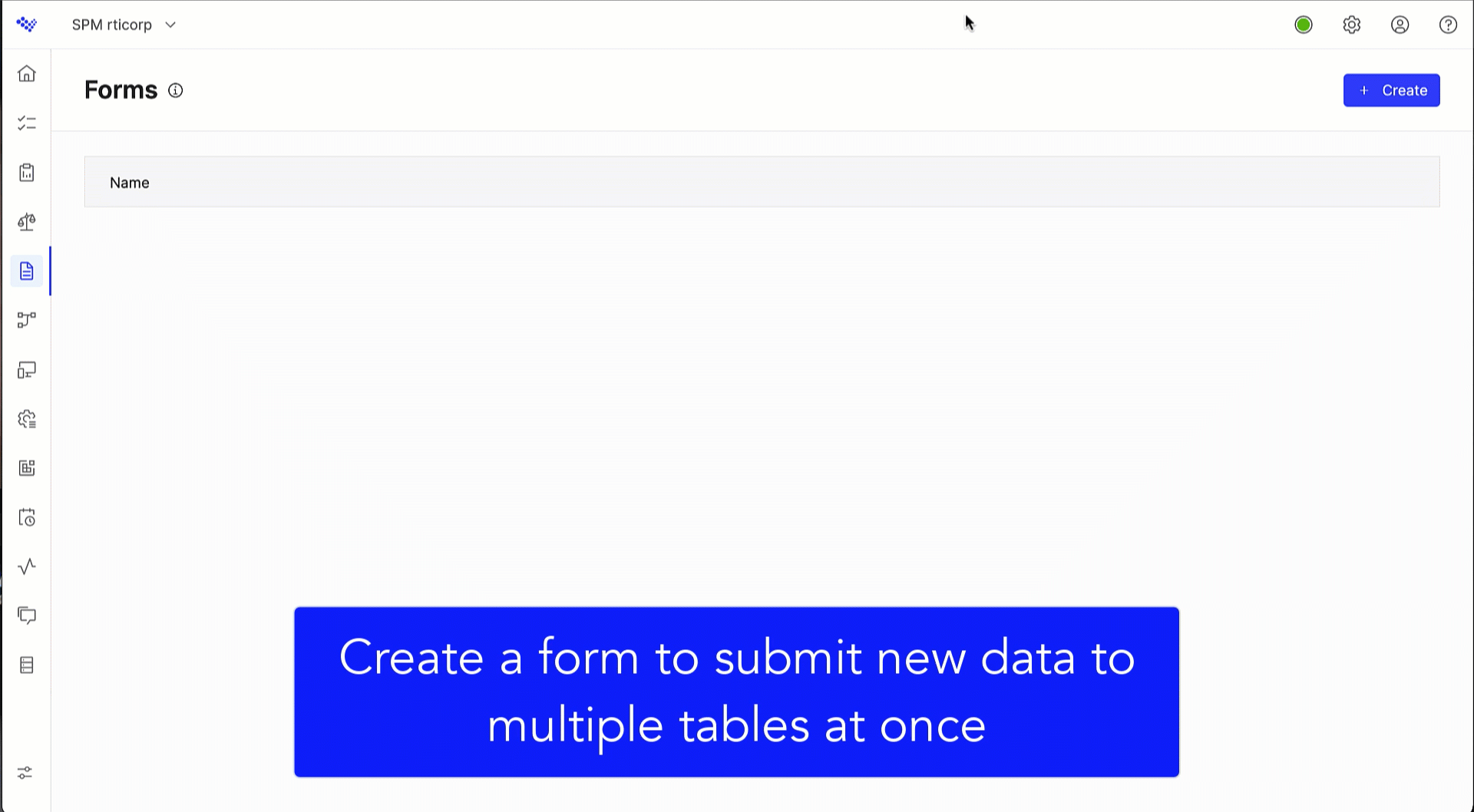The width and height of the screenshot is (1474, 812).
Task: Switch to the active Forms section tab
Action: [27, 271]
